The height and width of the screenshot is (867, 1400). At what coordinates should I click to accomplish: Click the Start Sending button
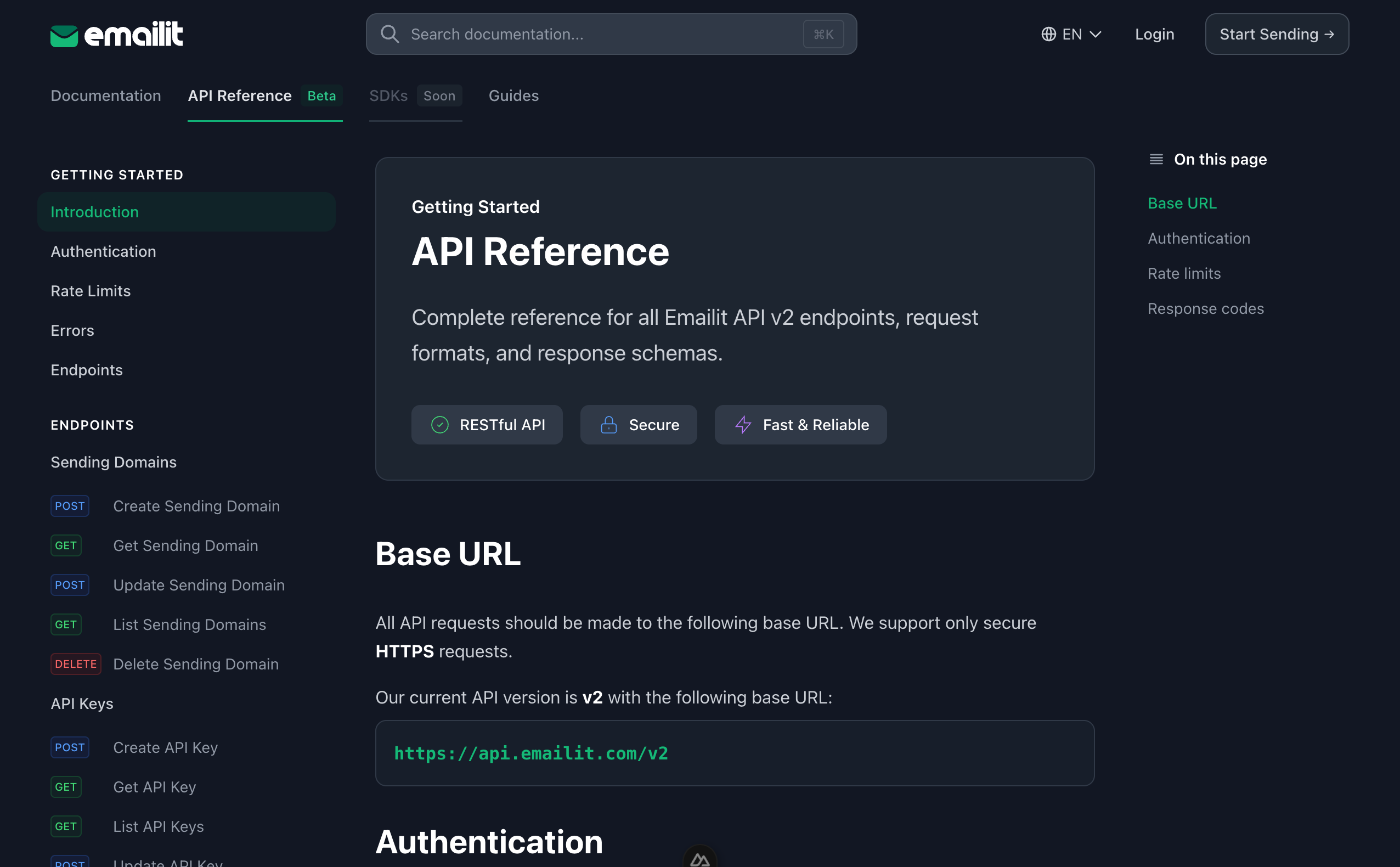(1277, 34)
